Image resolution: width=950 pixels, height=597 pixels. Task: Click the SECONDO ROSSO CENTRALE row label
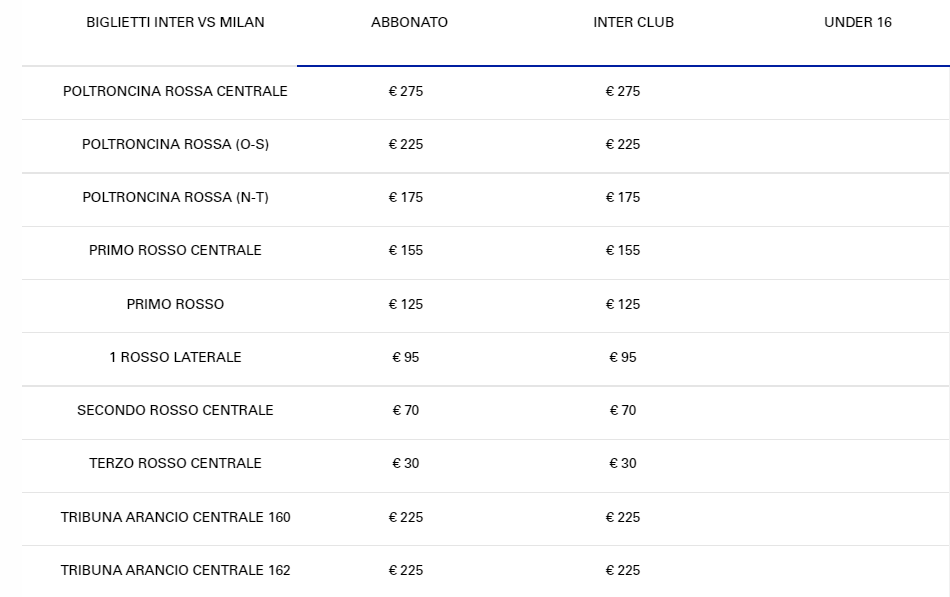click(x=175, y=410)
